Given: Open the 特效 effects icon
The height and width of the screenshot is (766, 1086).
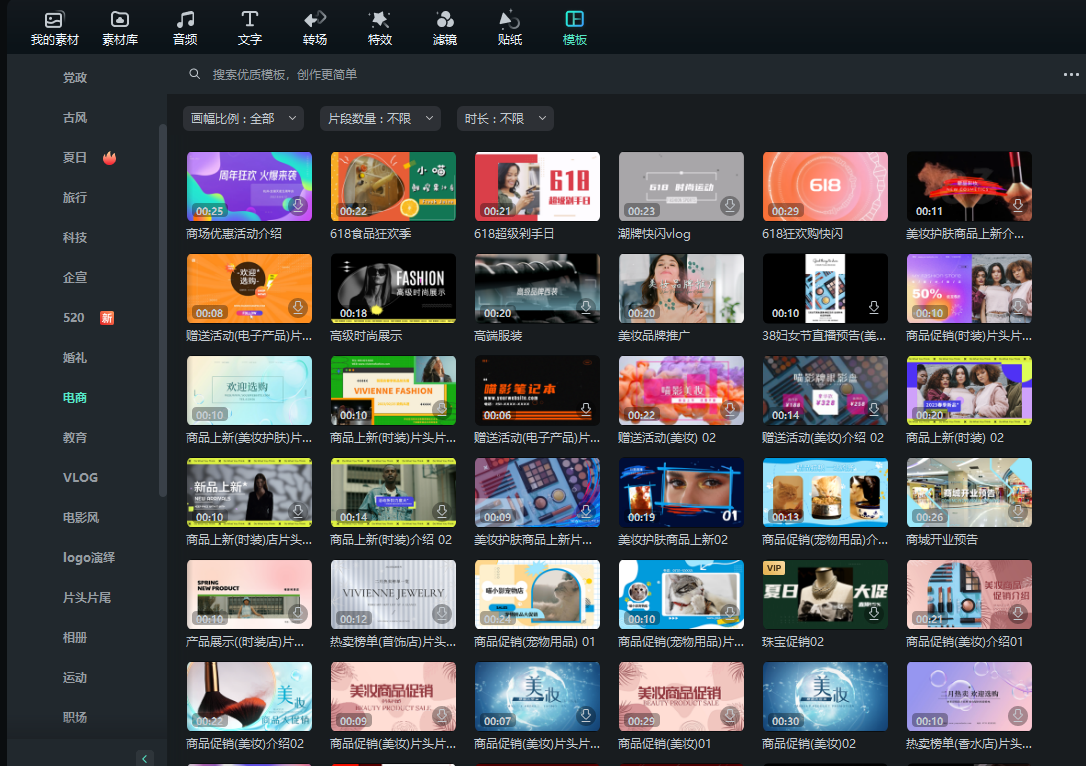Looking at the screenshot, I should 380,28.
